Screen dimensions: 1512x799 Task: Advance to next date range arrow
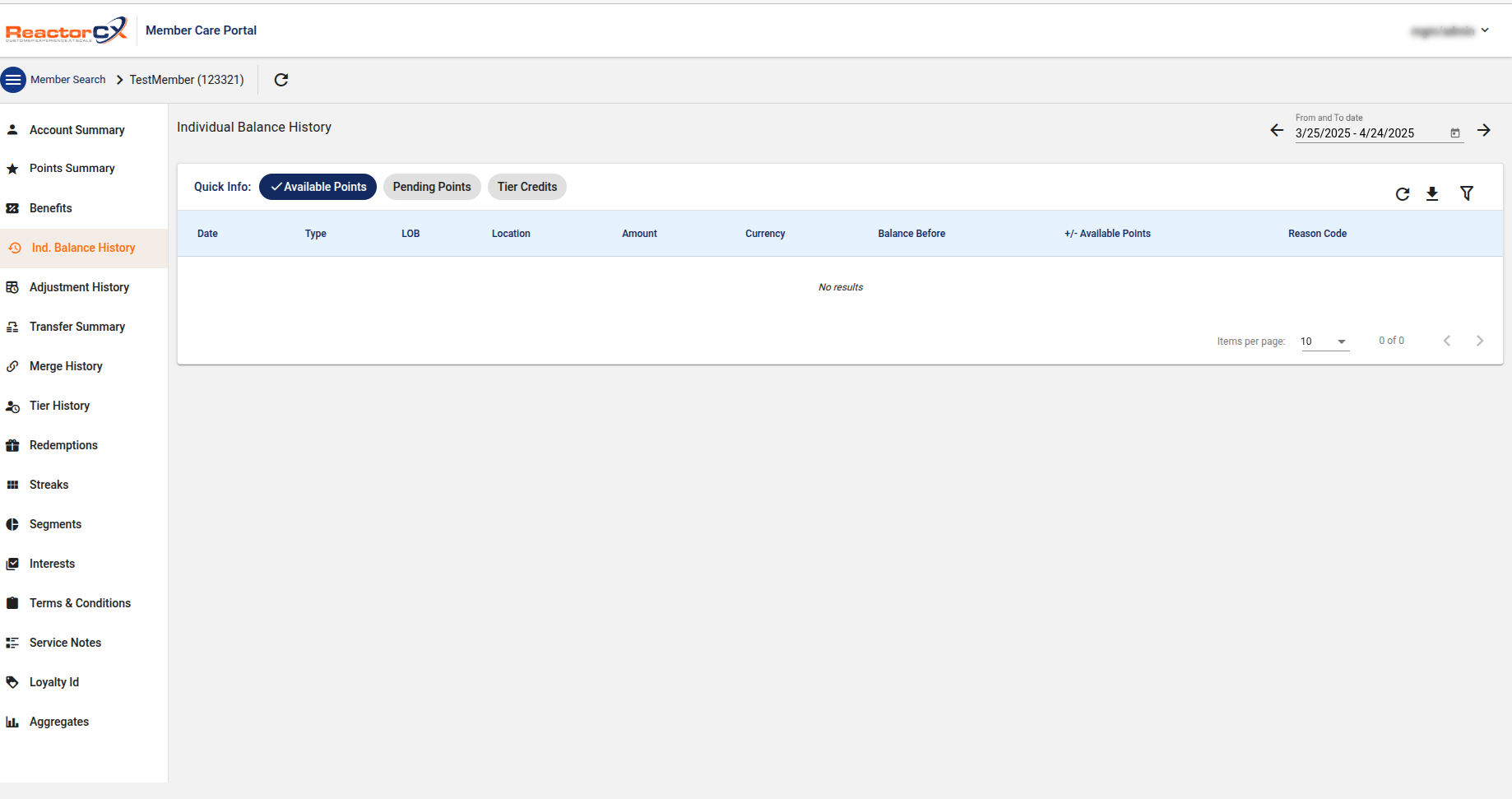(1484, 131)
